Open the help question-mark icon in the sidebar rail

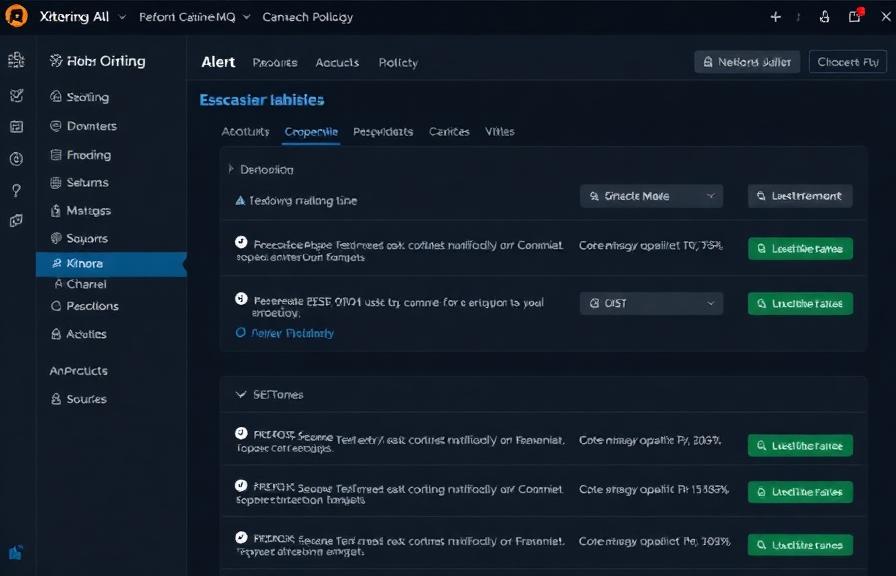click(x=16, y=188)
